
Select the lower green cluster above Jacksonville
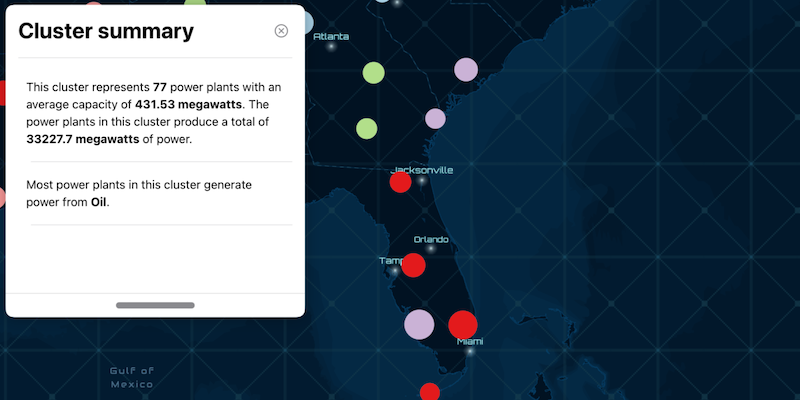[x=367, y=129]
